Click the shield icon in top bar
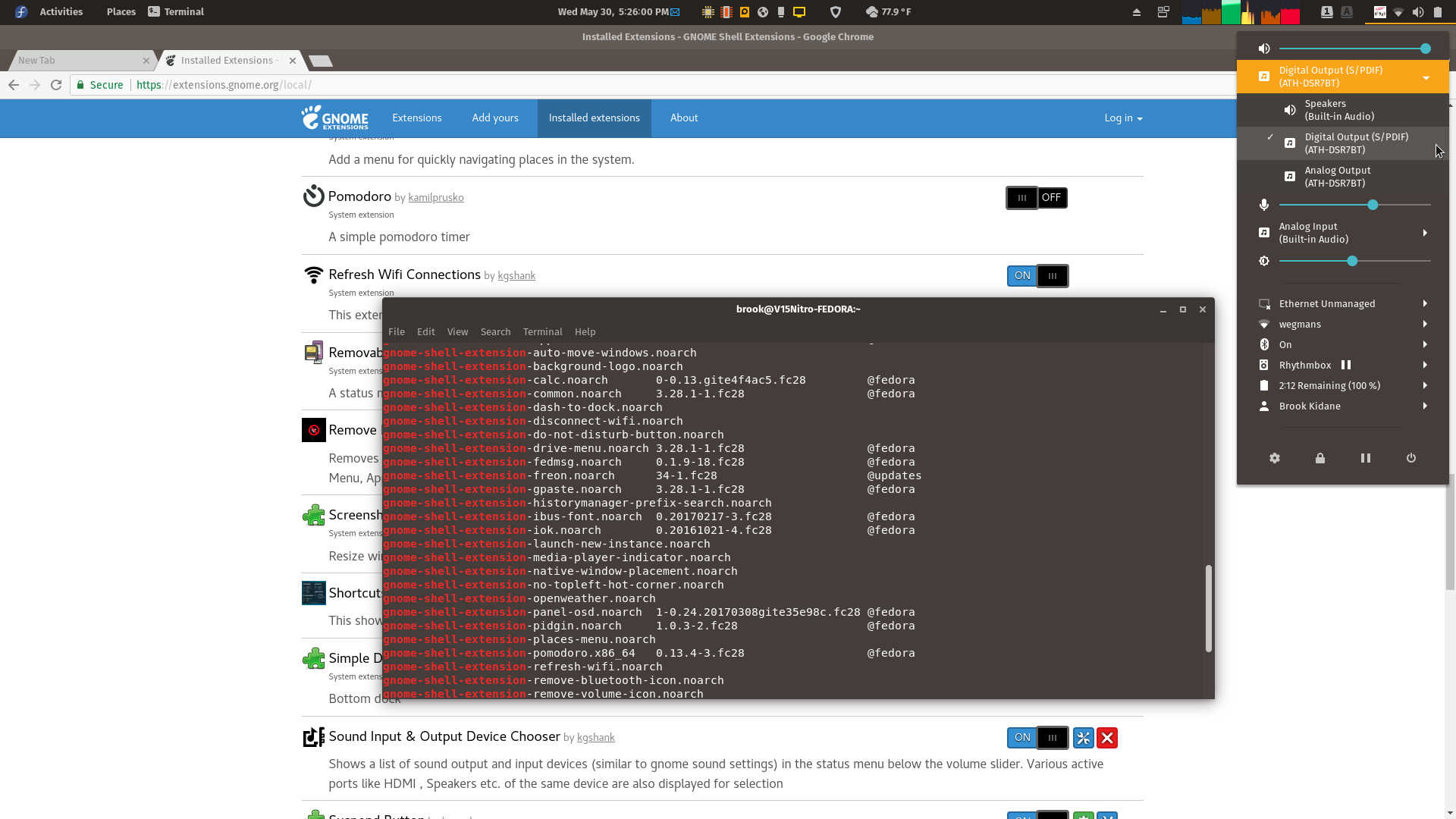 click(x=836, y=11)
